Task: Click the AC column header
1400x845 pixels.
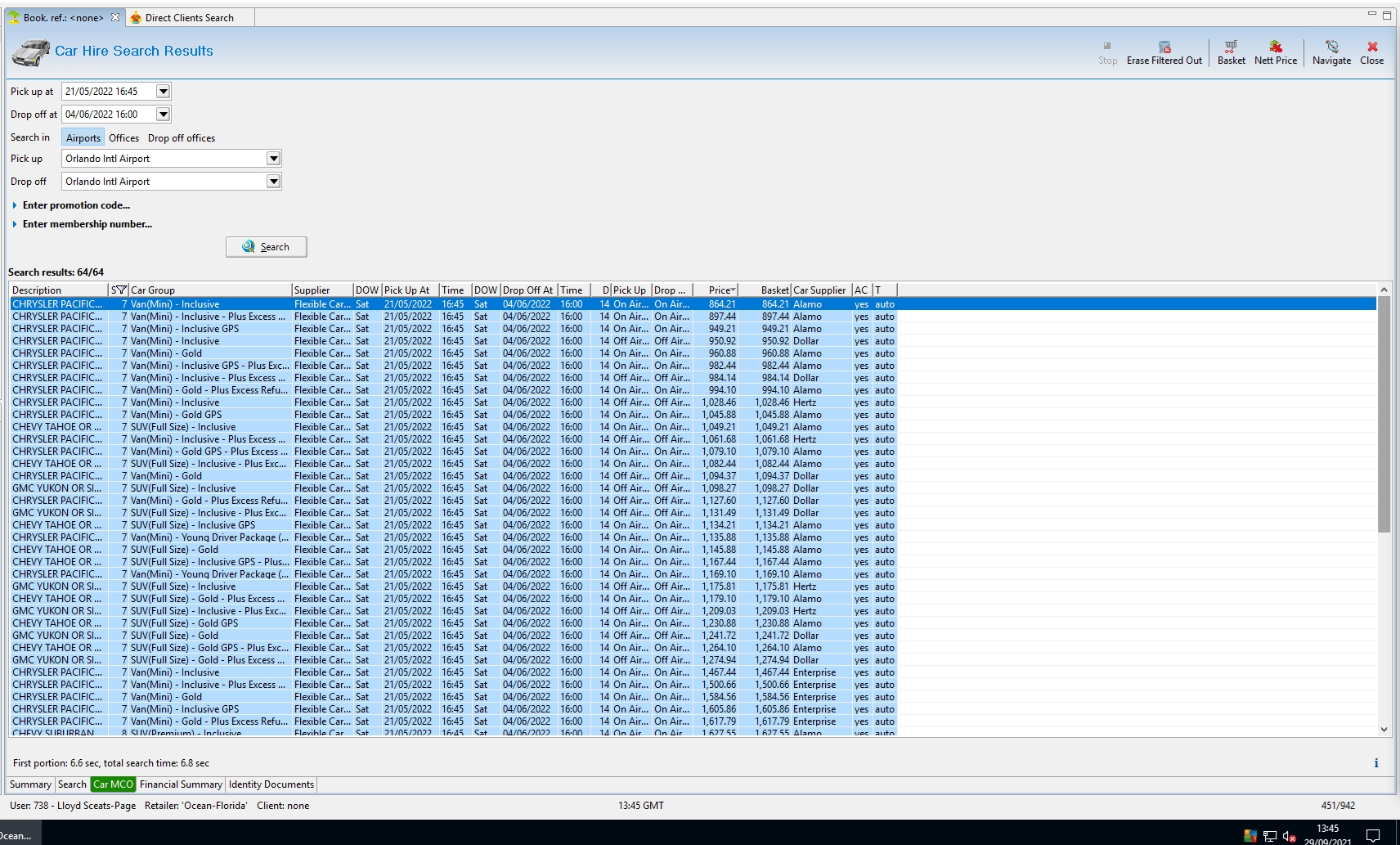Action: (x=861, y=290)
